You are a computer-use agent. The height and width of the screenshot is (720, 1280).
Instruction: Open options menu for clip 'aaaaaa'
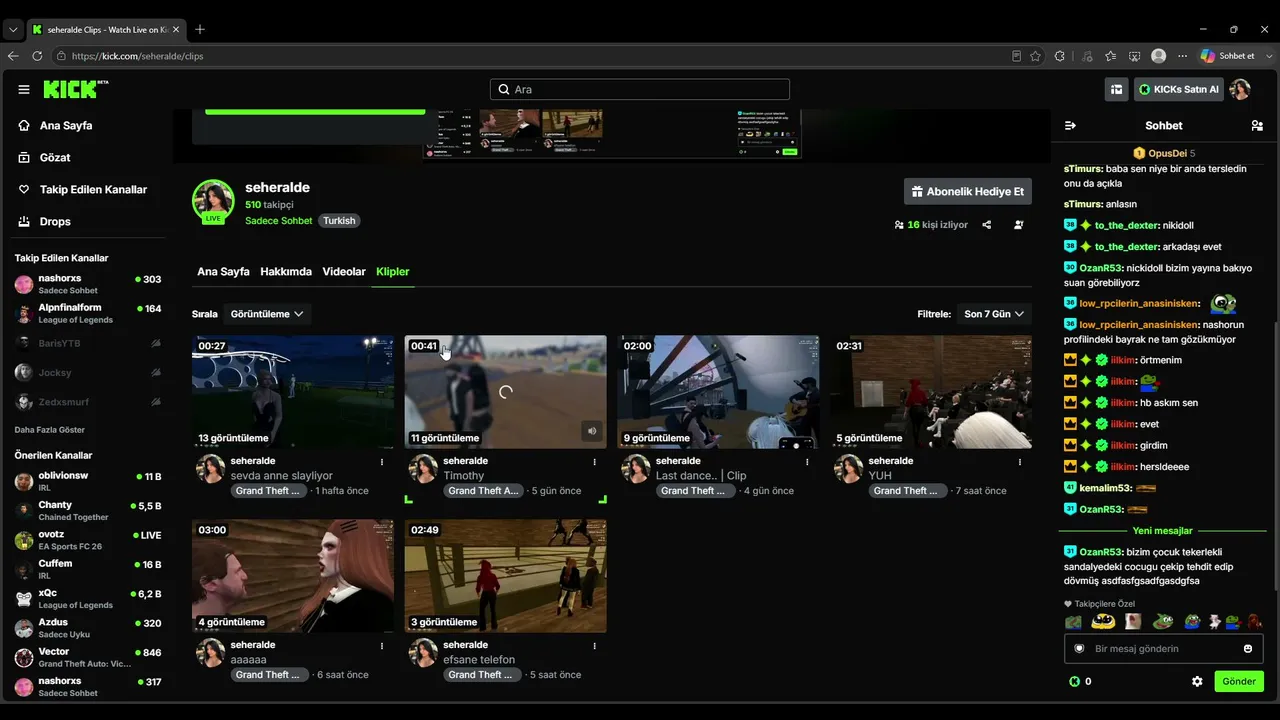pos(382,646)
